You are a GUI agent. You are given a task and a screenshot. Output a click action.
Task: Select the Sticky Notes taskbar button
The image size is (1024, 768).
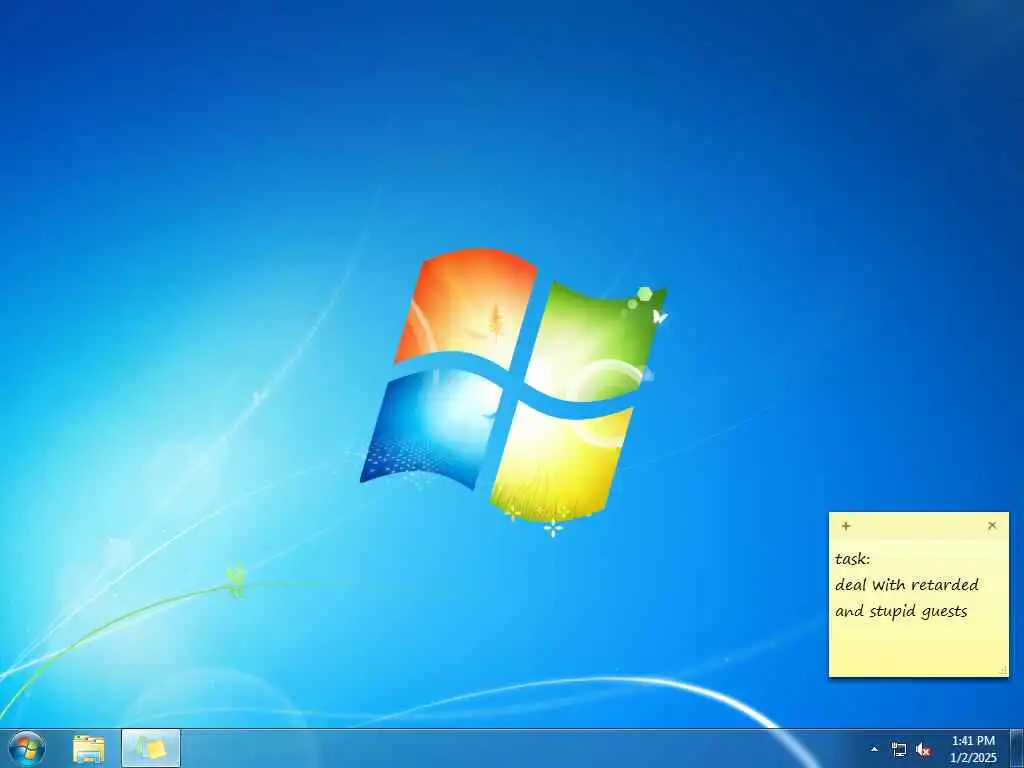[x=151, y=748]
